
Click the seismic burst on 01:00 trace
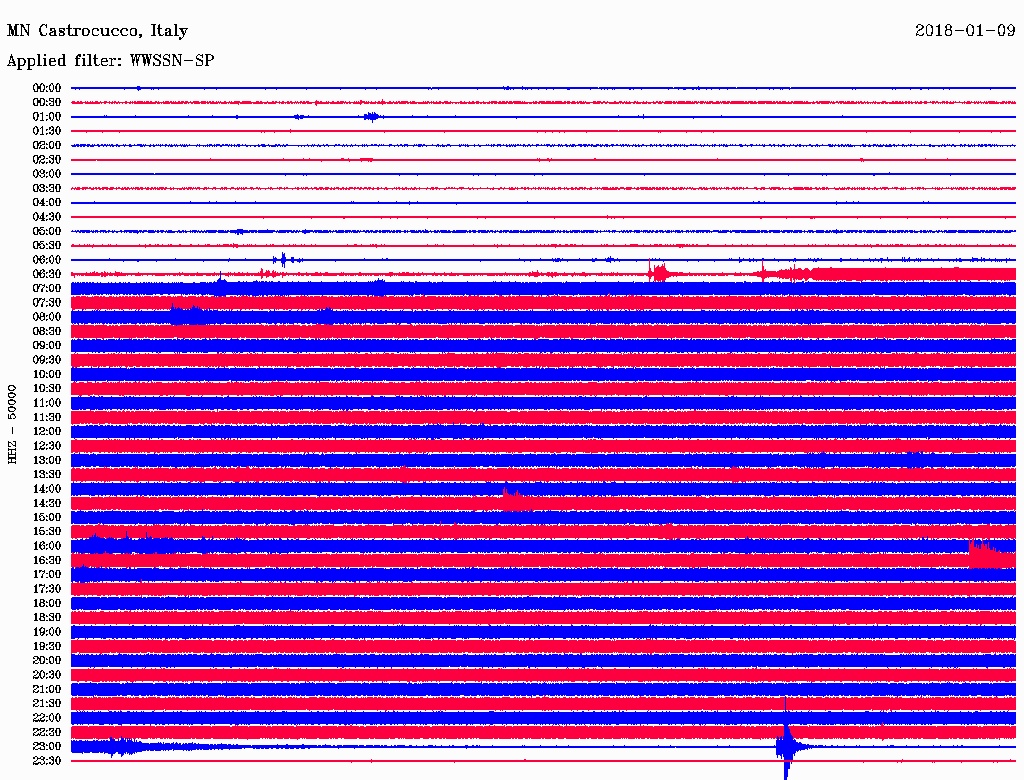point(372,116)
